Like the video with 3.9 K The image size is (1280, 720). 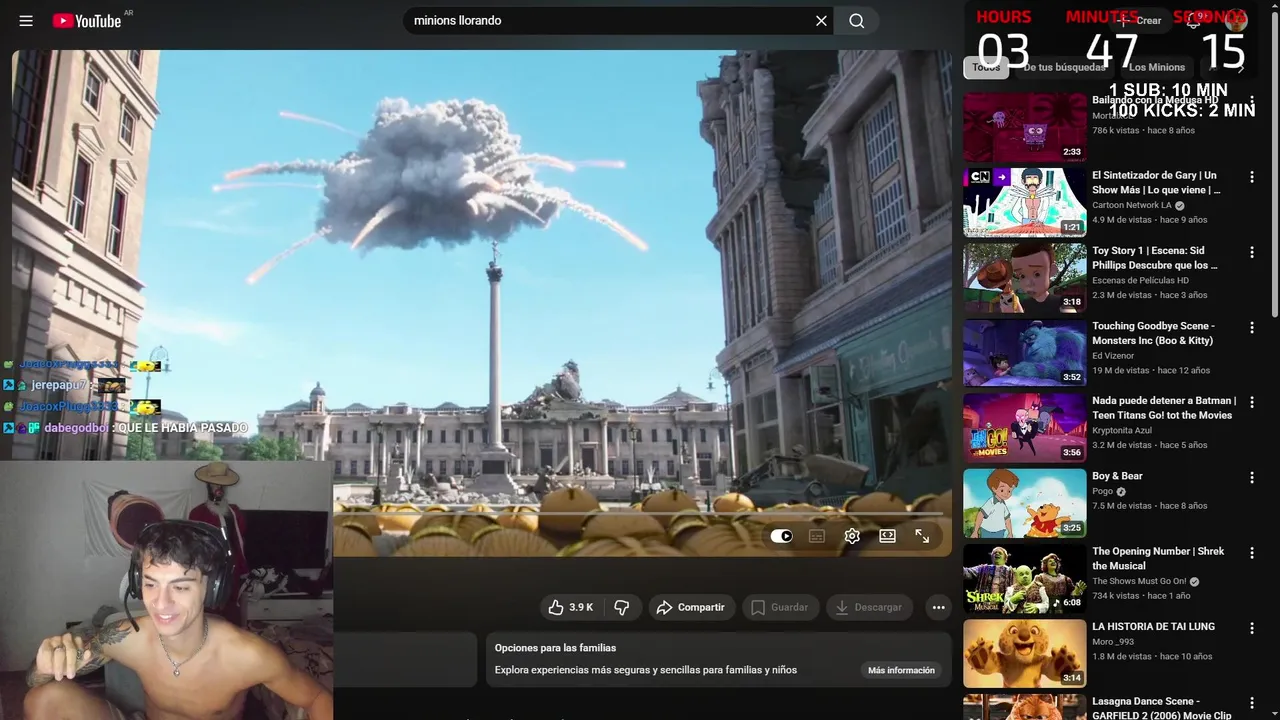571,607
